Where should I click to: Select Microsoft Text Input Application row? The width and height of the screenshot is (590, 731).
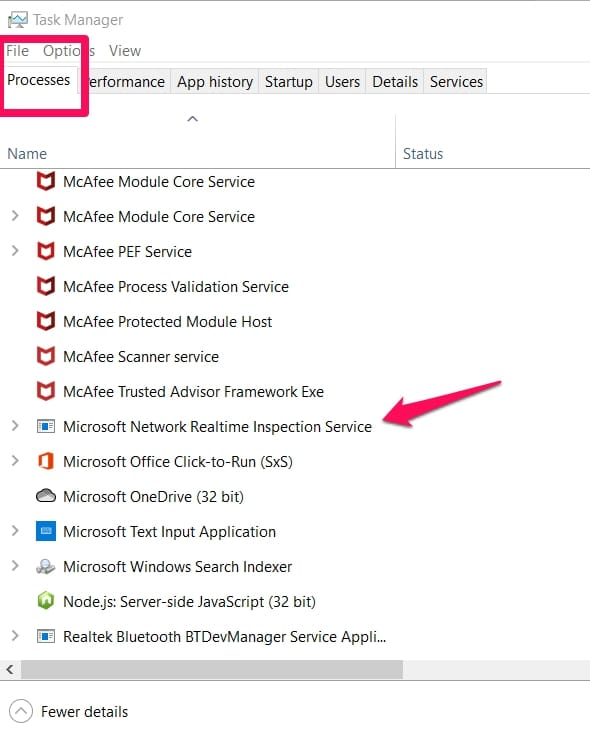pyautogui.click(x=295, y=531)
